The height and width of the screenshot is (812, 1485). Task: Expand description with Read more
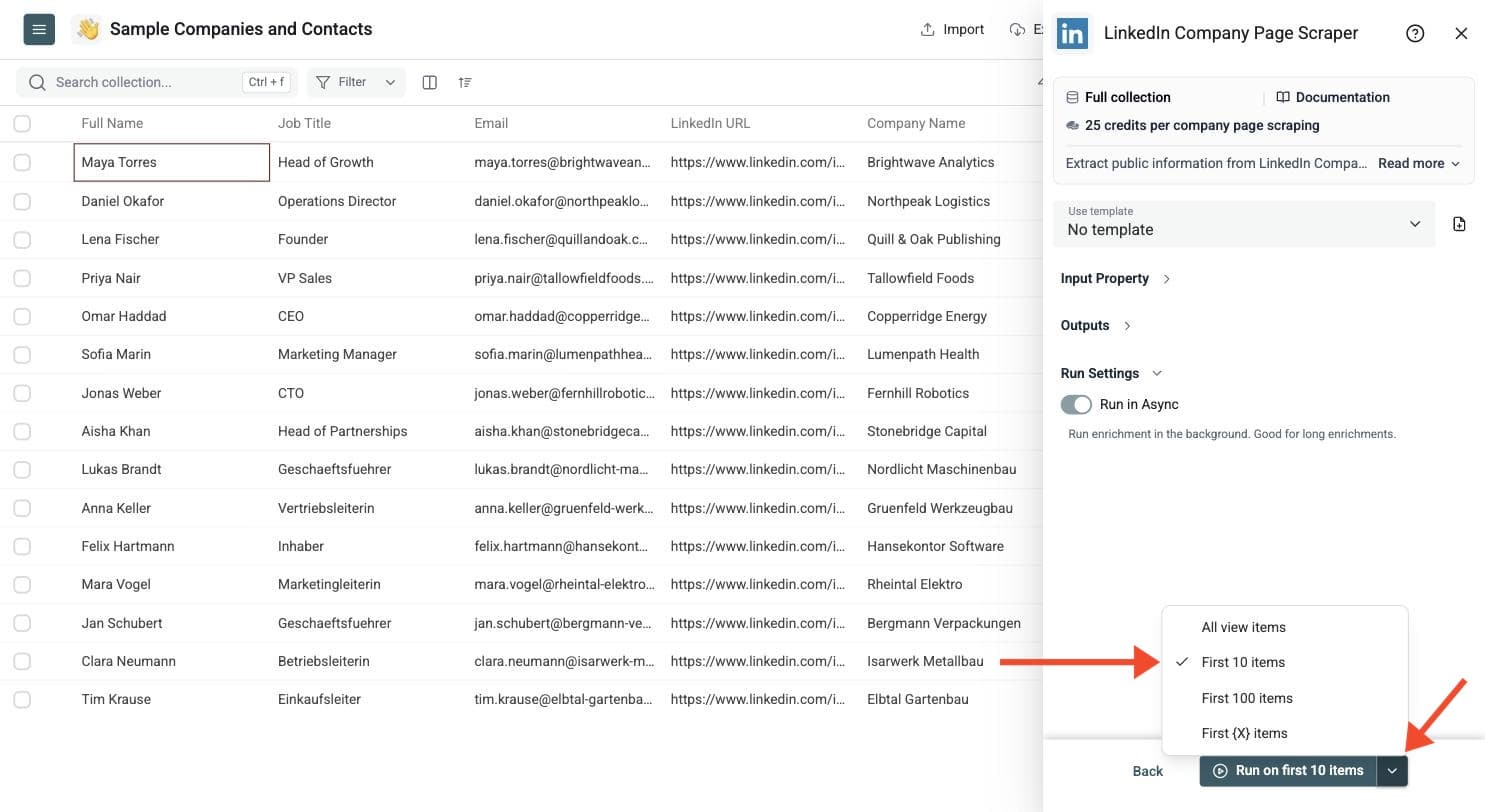pos(1419,163)
